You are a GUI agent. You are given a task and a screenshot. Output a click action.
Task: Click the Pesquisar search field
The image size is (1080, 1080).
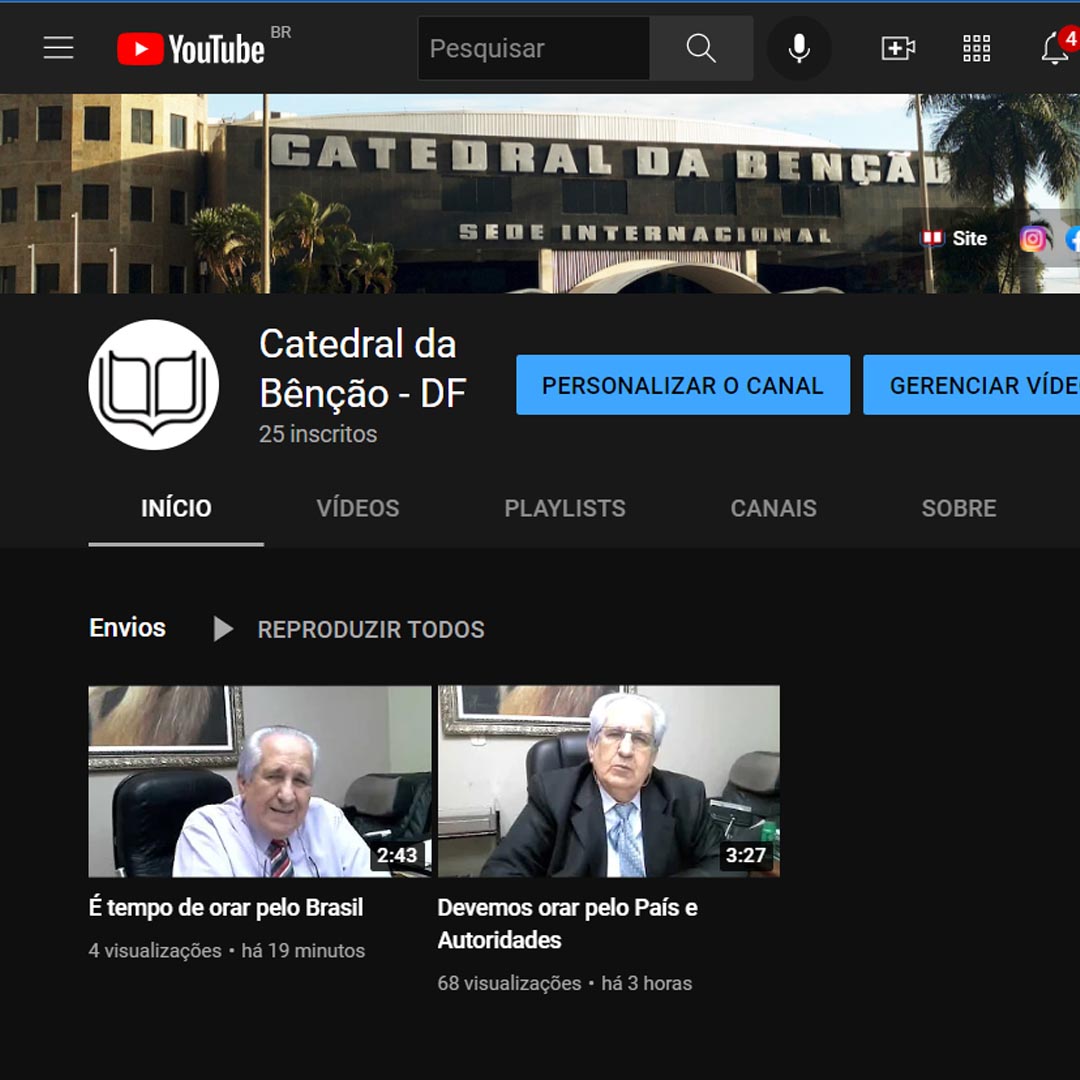pyautogui.click(x=534, y=48)
